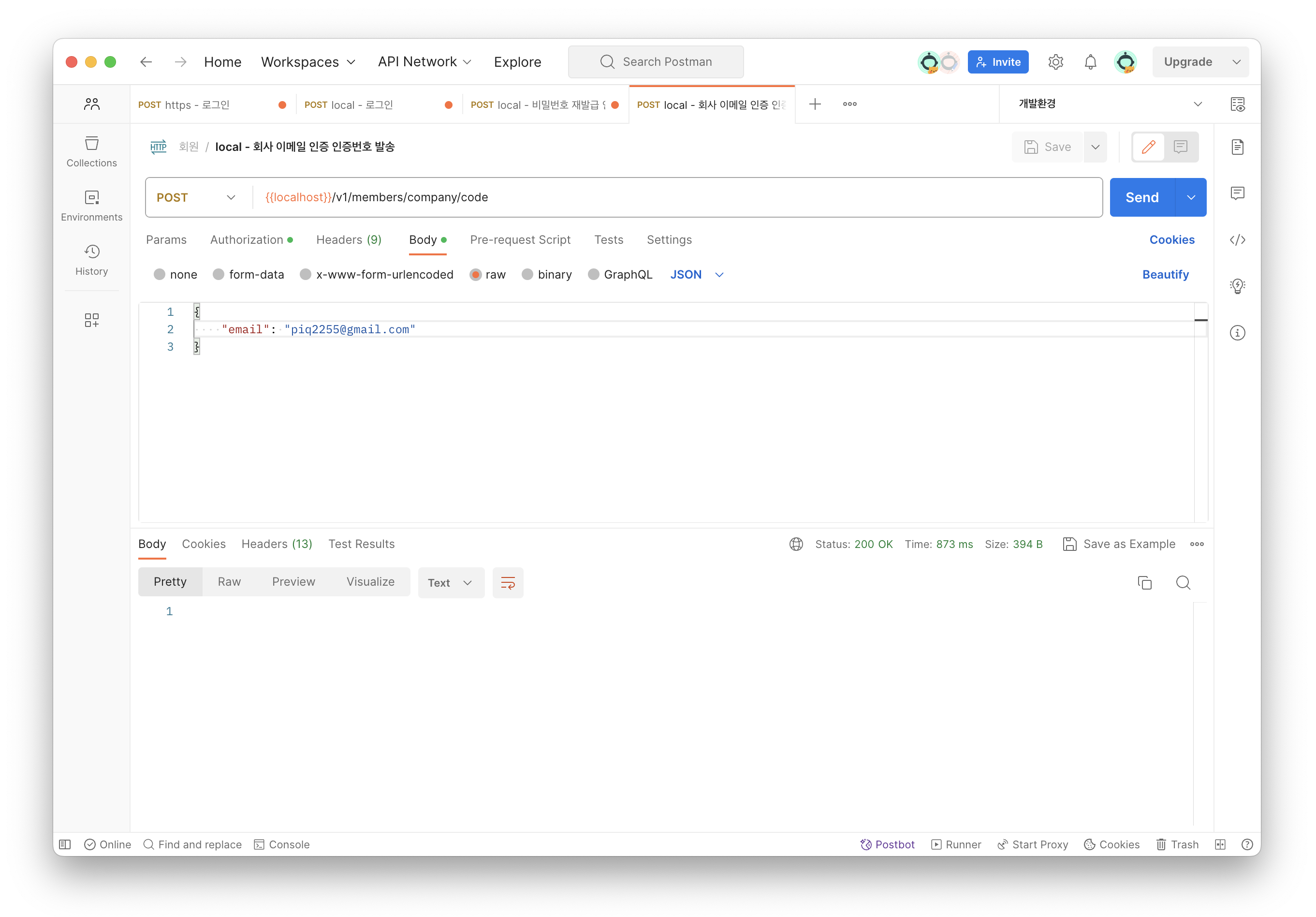Expand the JSON format dropdown

(x=696, y=275)
